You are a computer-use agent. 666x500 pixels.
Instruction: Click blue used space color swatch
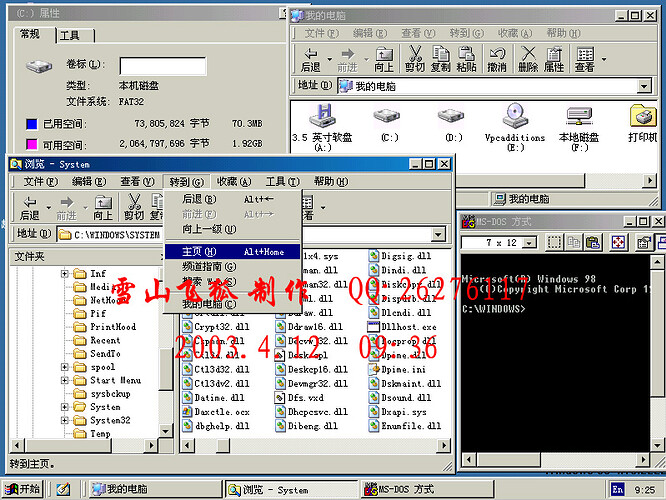(x=31, y=124)
